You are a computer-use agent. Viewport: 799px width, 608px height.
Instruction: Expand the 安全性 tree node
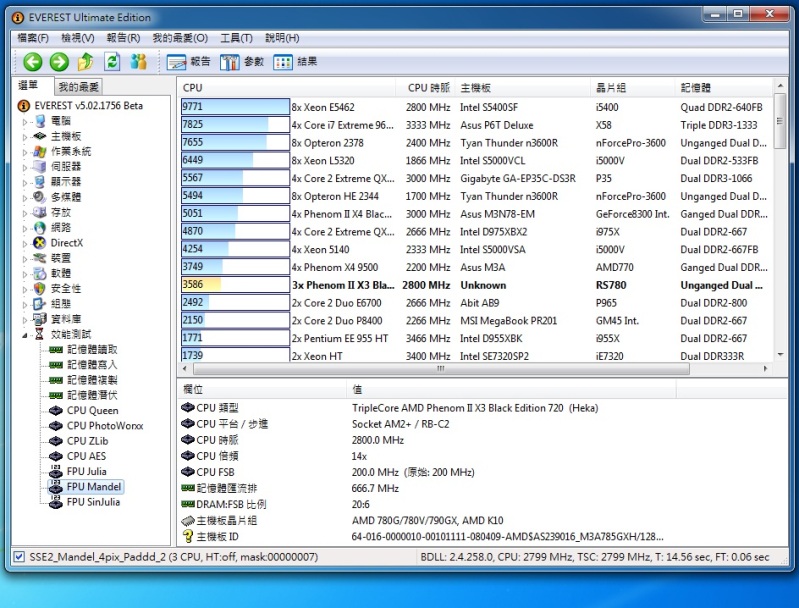click(24, 289)
